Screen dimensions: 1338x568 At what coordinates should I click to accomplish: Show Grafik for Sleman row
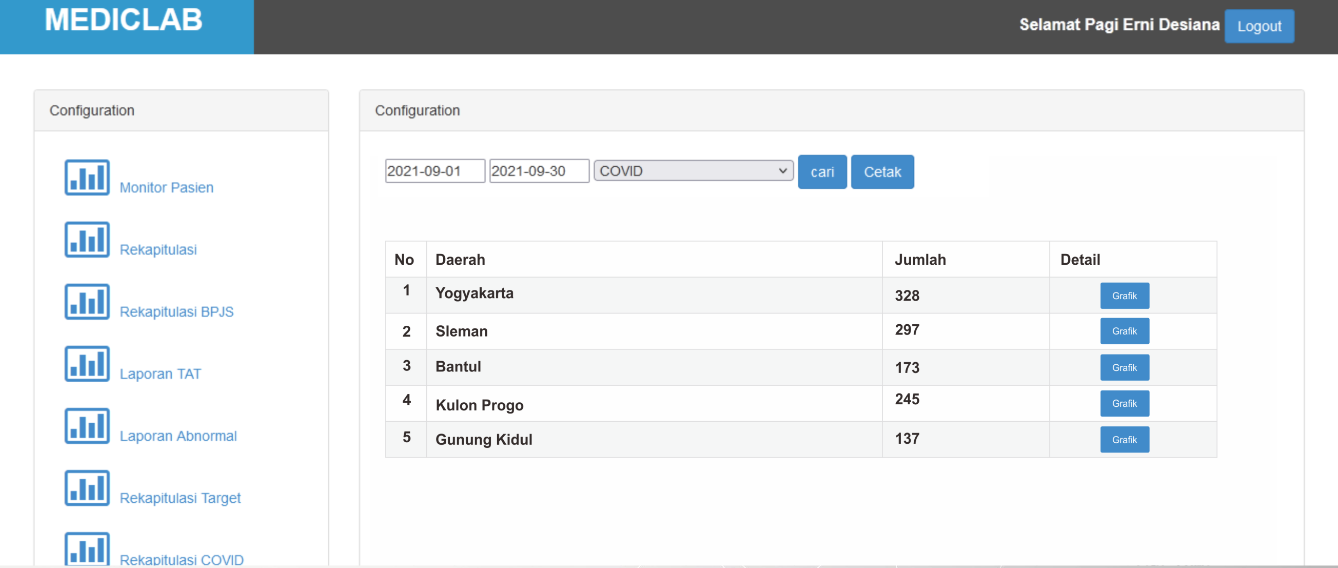1124,331
